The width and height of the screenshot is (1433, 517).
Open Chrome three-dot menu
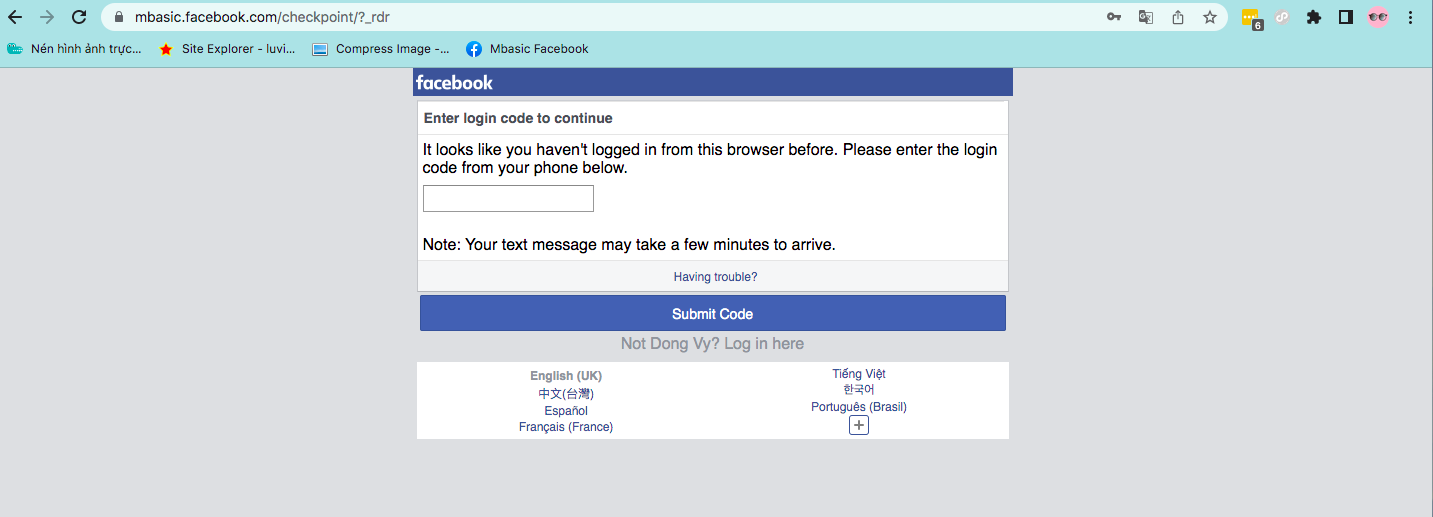(1410, 17)
